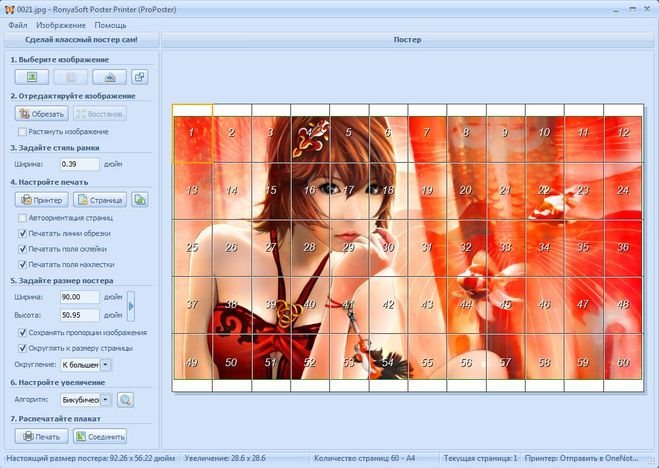Click the blue arrow expander beside size fields
659x468 pixels.
point(131,305)
